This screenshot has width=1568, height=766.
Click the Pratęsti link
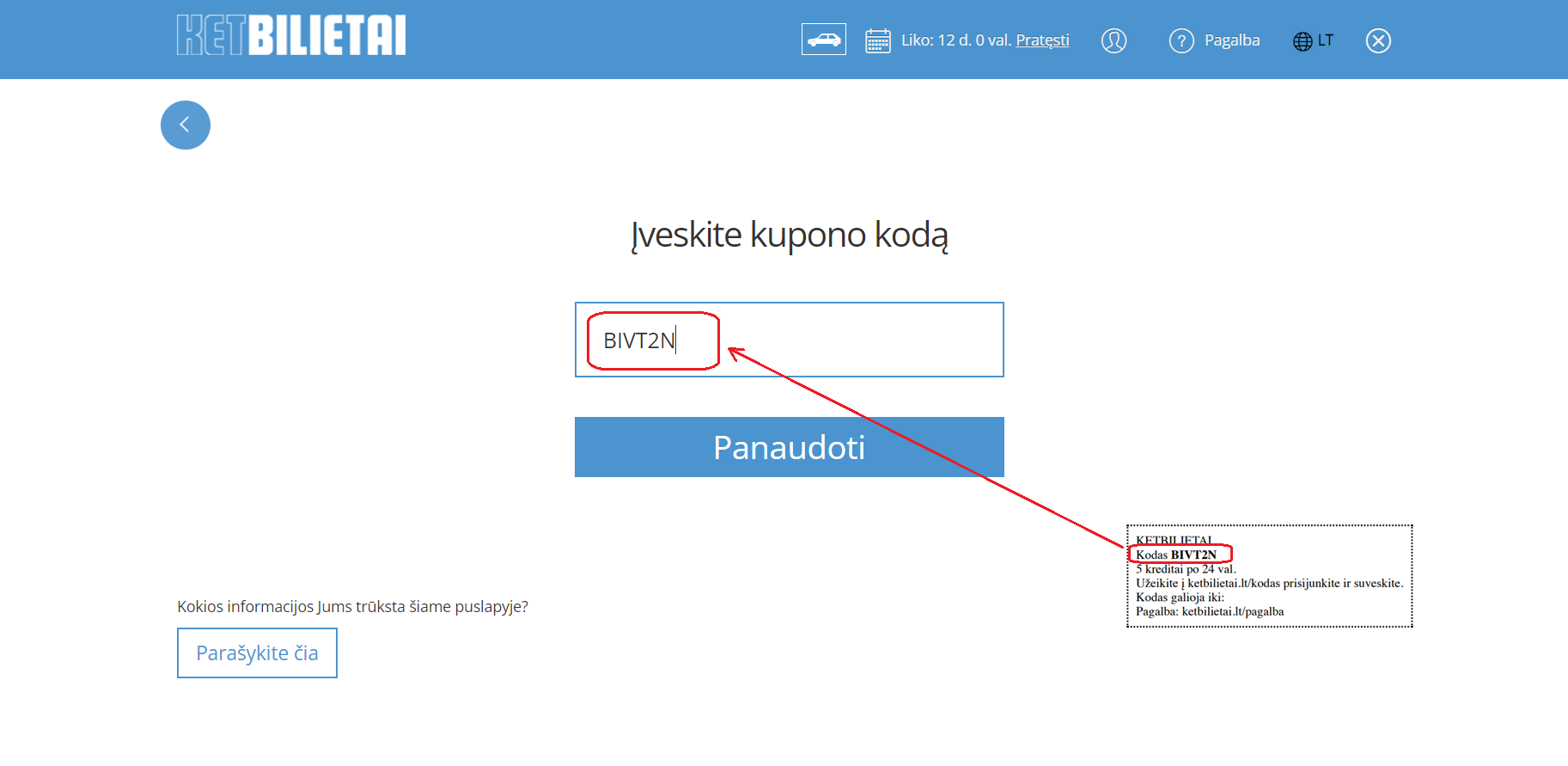click(x=1042, y=40)
